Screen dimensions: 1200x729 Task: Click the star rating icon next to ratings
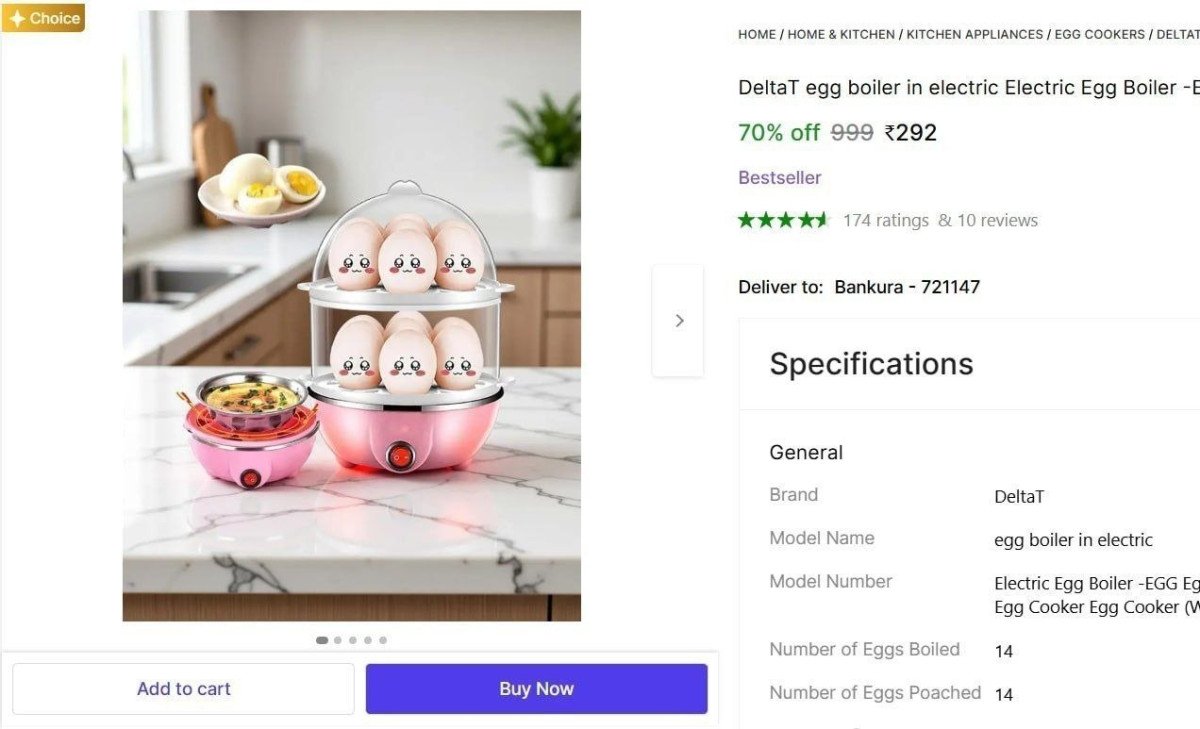pyautogui.click(x=784, y=220)
